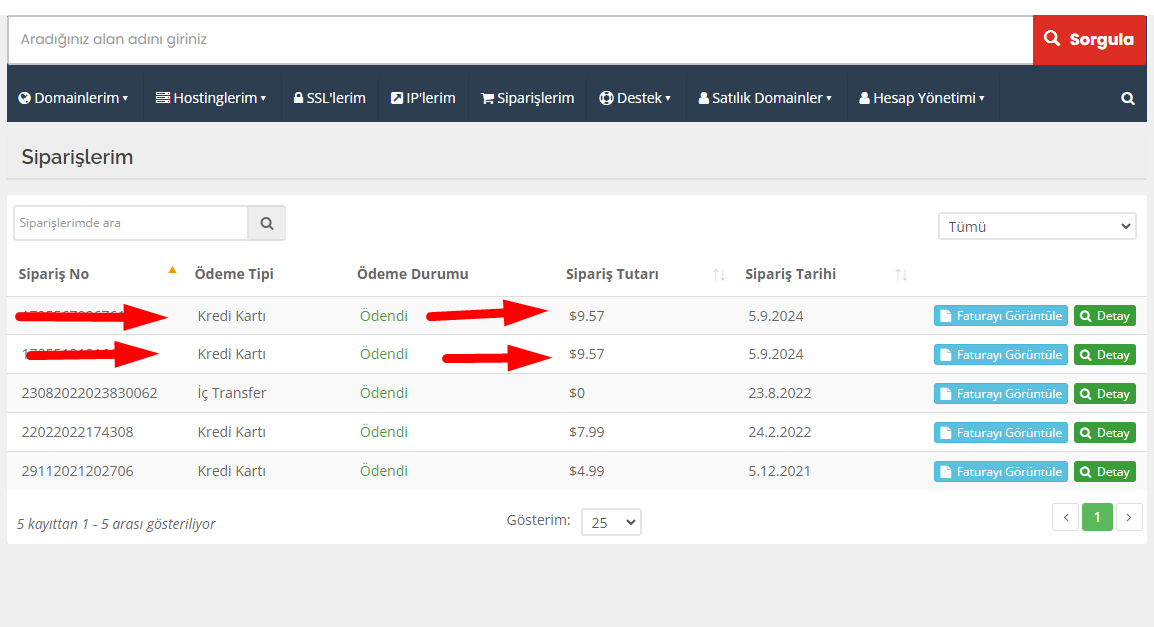Click the $0 order amount

[x=577, y=393]
